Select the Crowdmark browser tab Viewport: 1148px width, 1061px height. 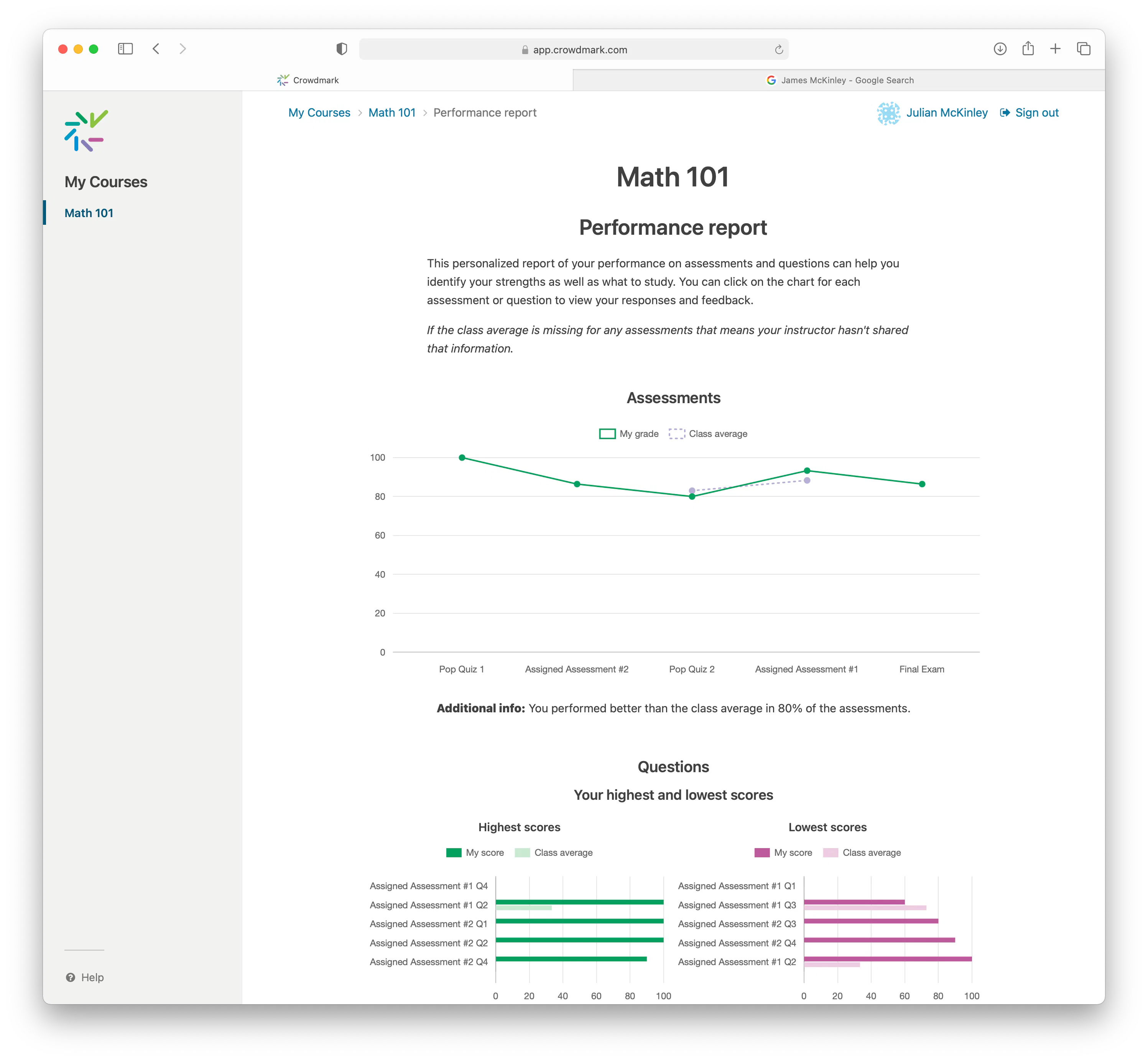coord(308,81)
